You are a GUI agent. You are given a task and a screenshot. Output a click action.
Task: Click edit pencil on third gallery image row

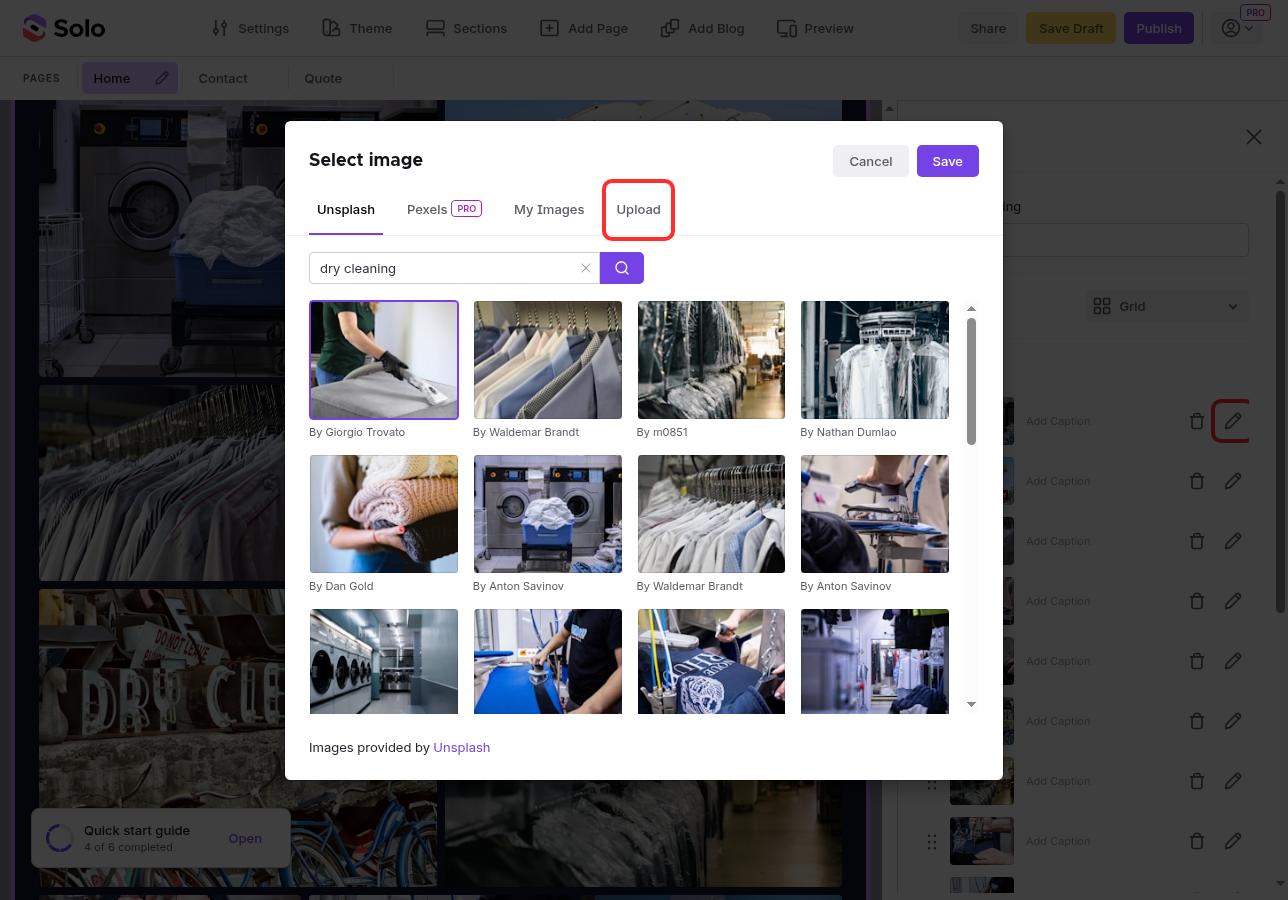pos(1233,541)
